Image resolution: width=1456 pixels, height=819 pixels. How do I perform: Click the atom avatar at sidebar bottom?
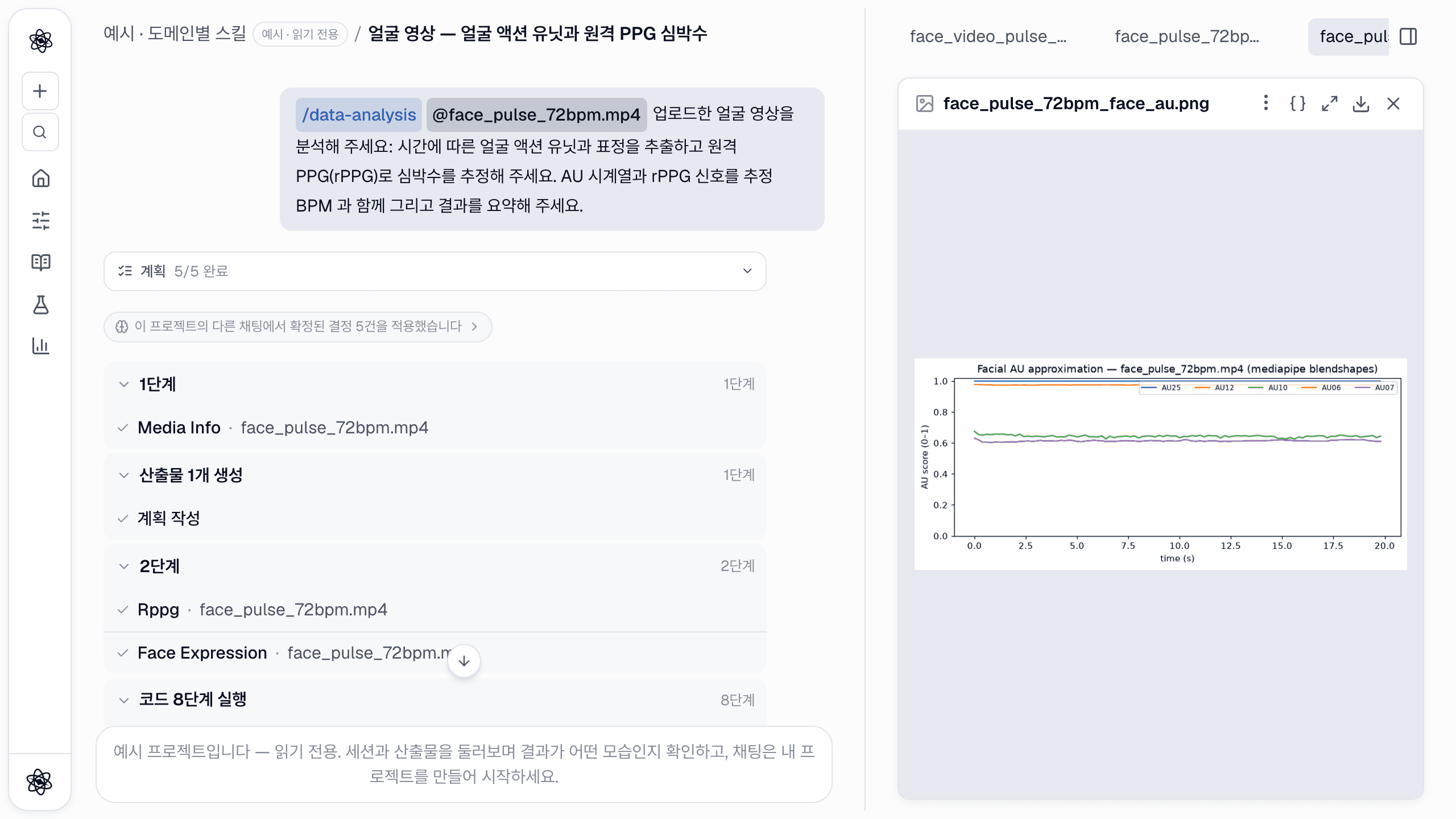click(40, 782)
